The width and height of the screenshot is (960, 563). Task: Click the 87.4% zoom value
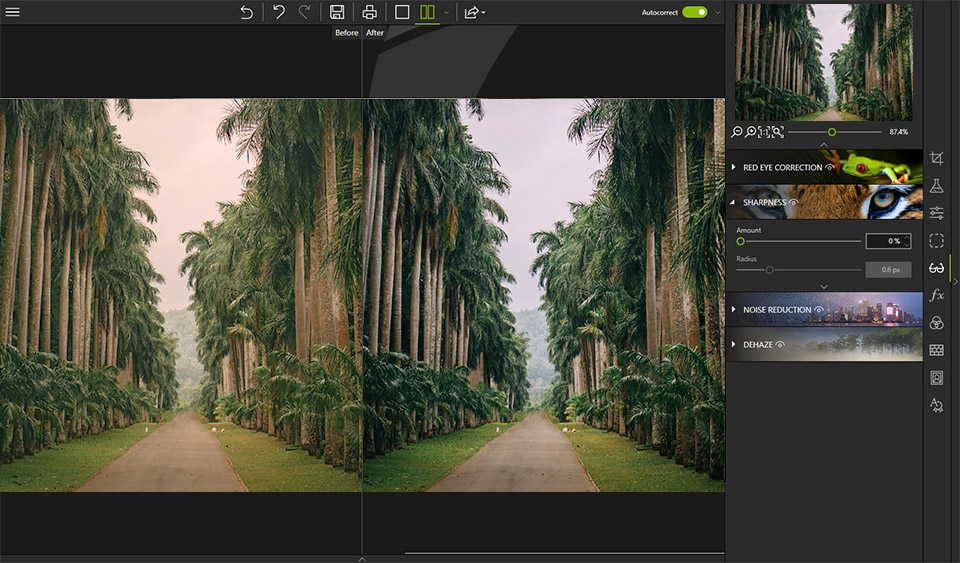point(898,132)
